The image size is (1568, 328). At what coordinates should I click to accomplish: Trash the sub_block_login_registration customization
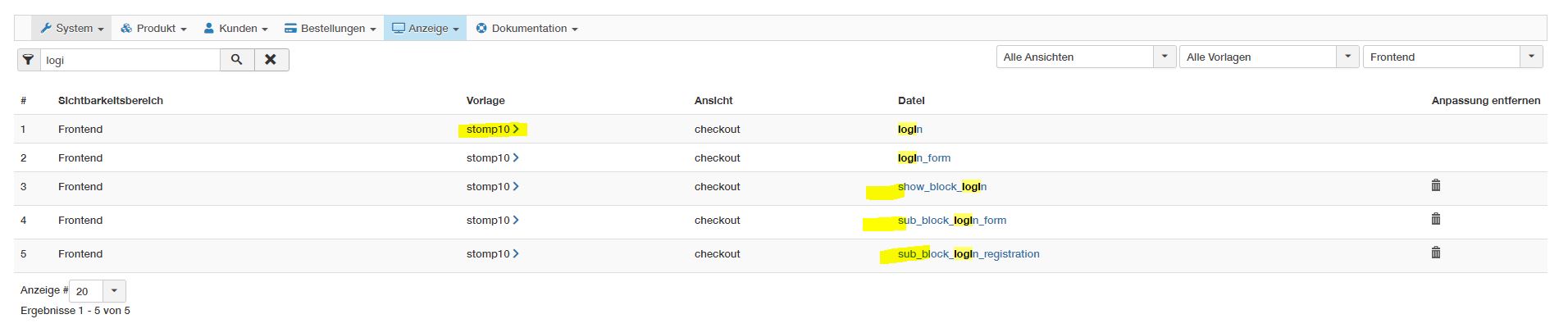pos(1435,253)
